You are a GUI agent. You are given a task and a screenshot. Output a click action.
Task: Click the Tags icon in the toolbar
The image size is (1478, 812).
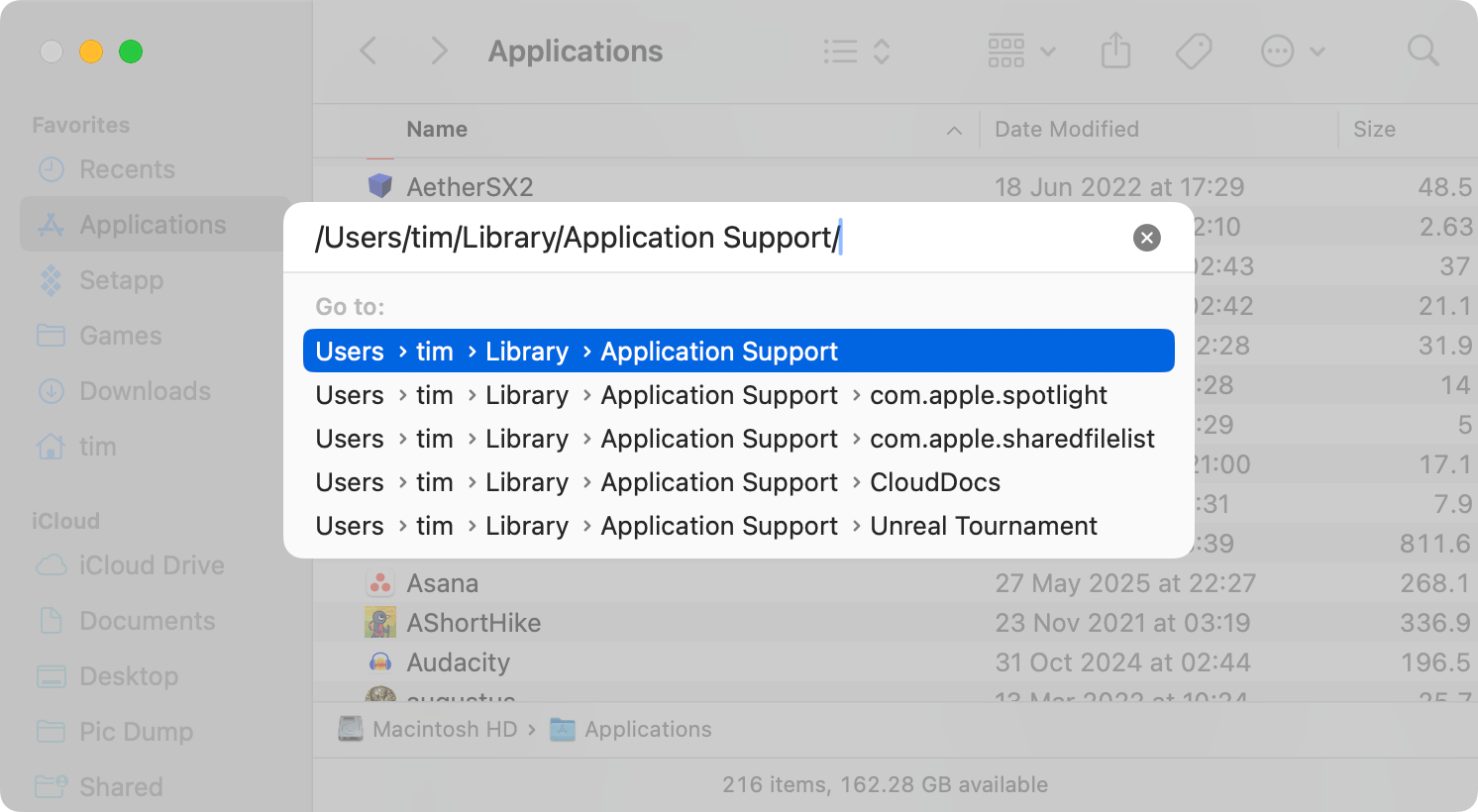1194,51
